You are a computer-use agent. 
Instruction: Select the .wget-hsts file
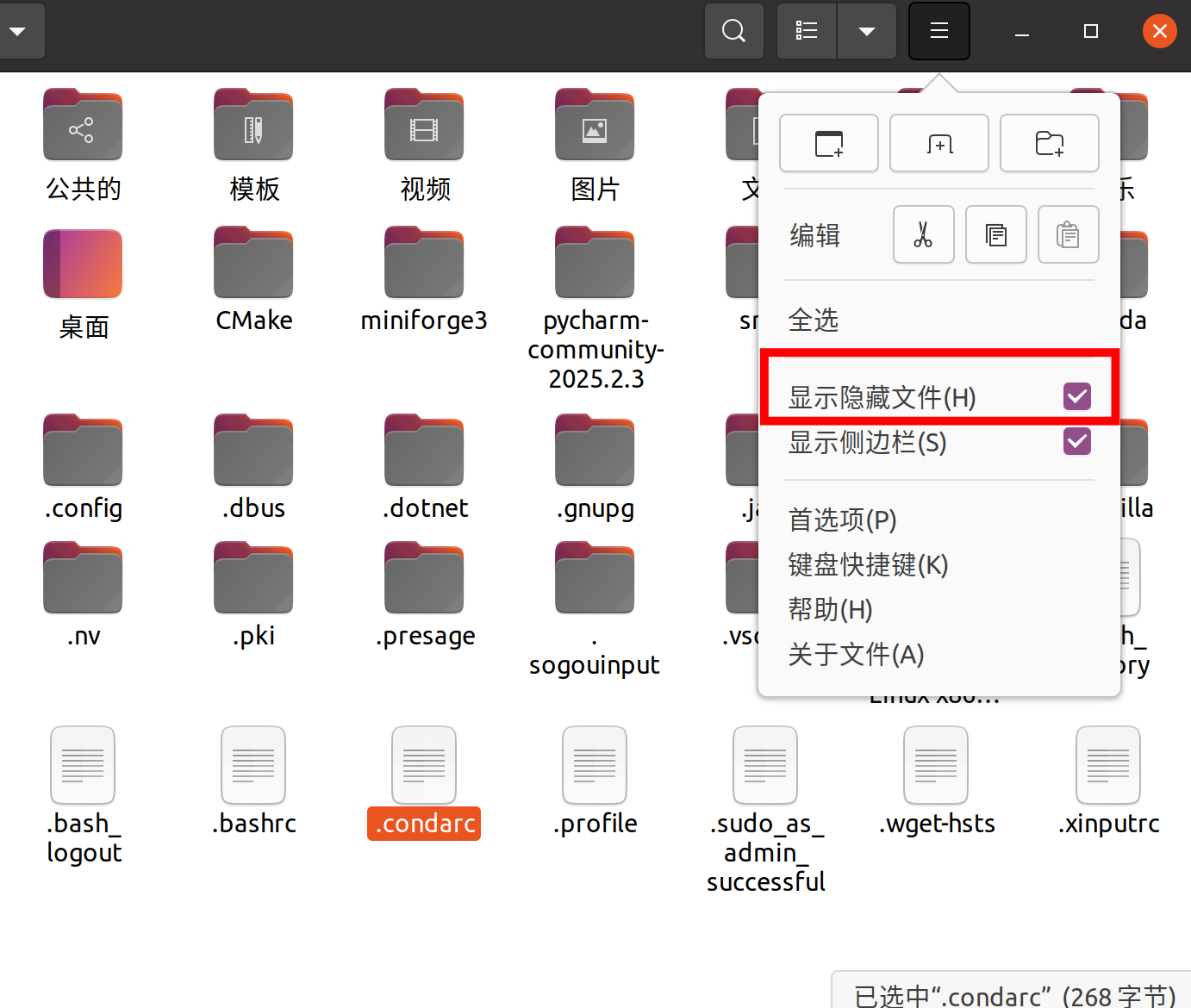936,765
